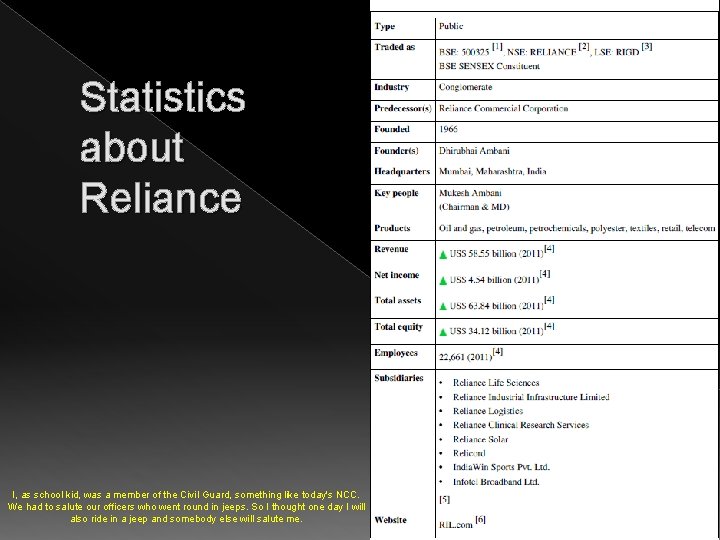
Task: Click 'Reliance Commercial Corporation' entry
Action: pos(503,108)
